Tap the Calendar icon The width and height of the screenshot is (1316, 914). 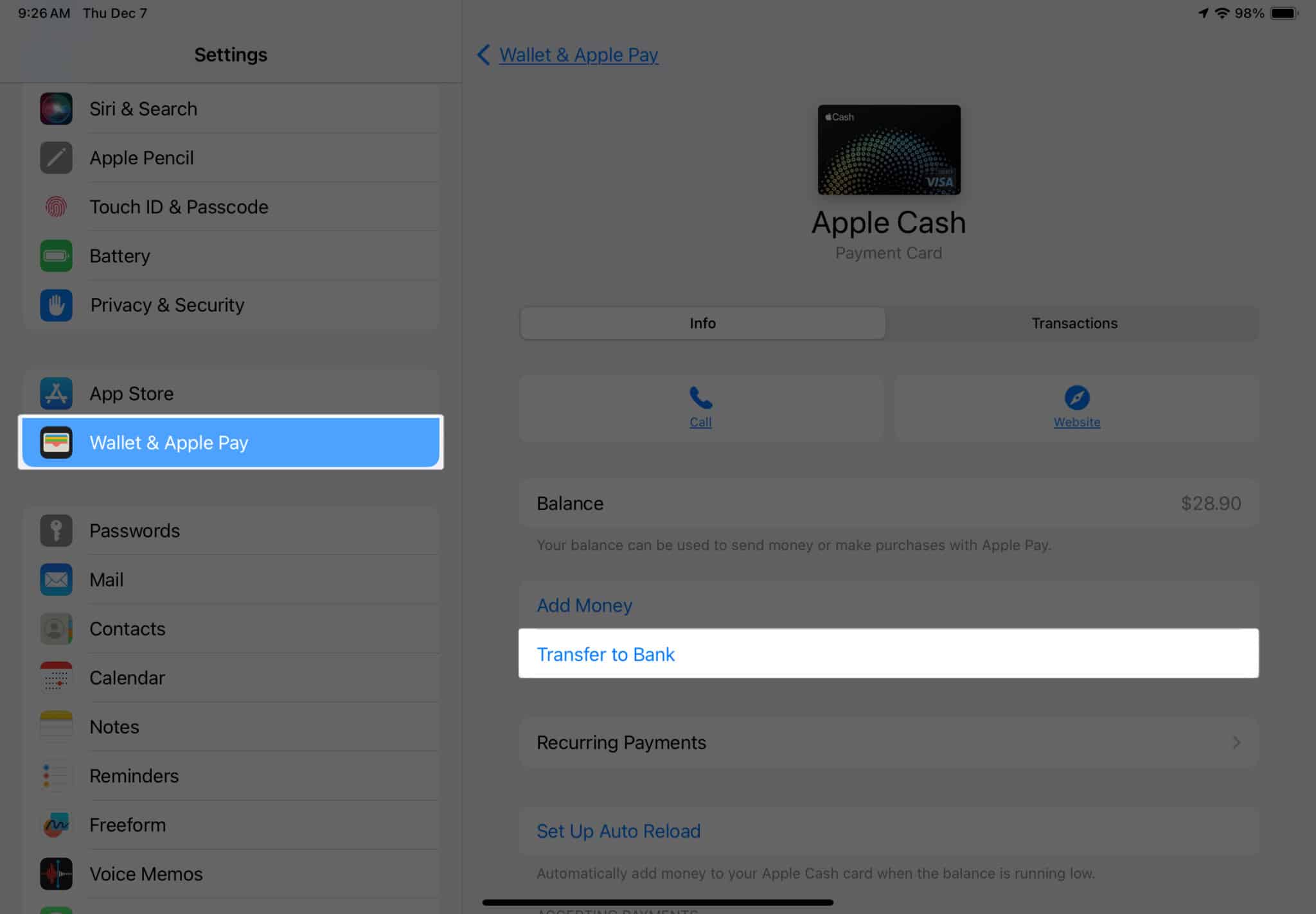[x=56, y=678]
